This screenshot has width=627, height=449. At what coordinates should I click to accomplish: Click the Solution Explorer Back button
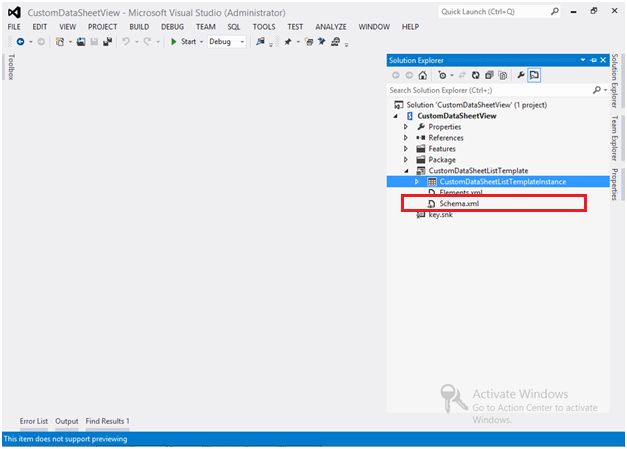[x=396, y=75]
